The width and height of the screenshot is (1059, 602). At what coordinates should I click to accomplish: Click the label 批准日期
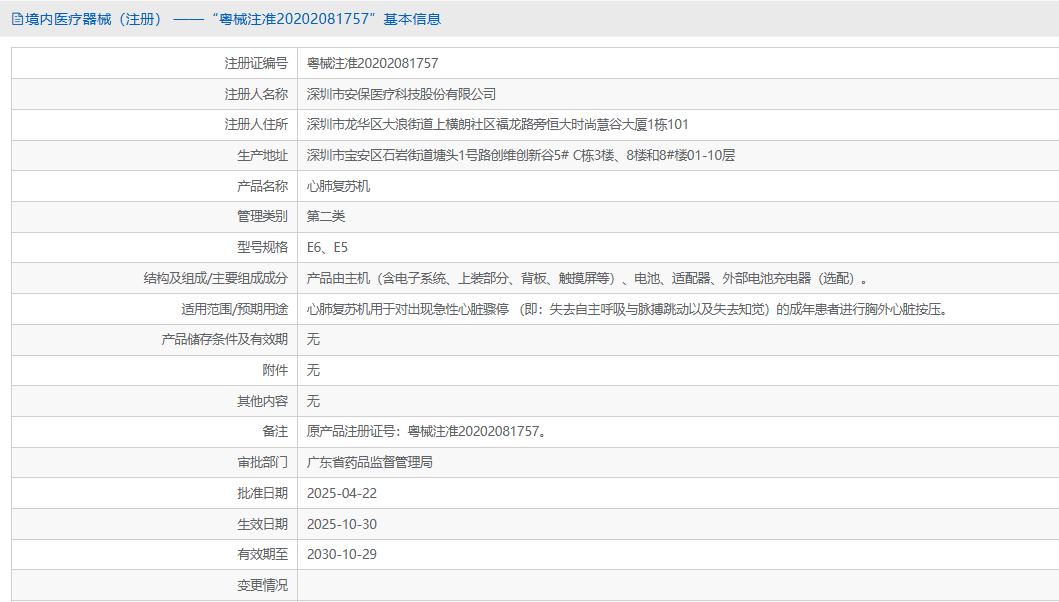pos(262,493)
